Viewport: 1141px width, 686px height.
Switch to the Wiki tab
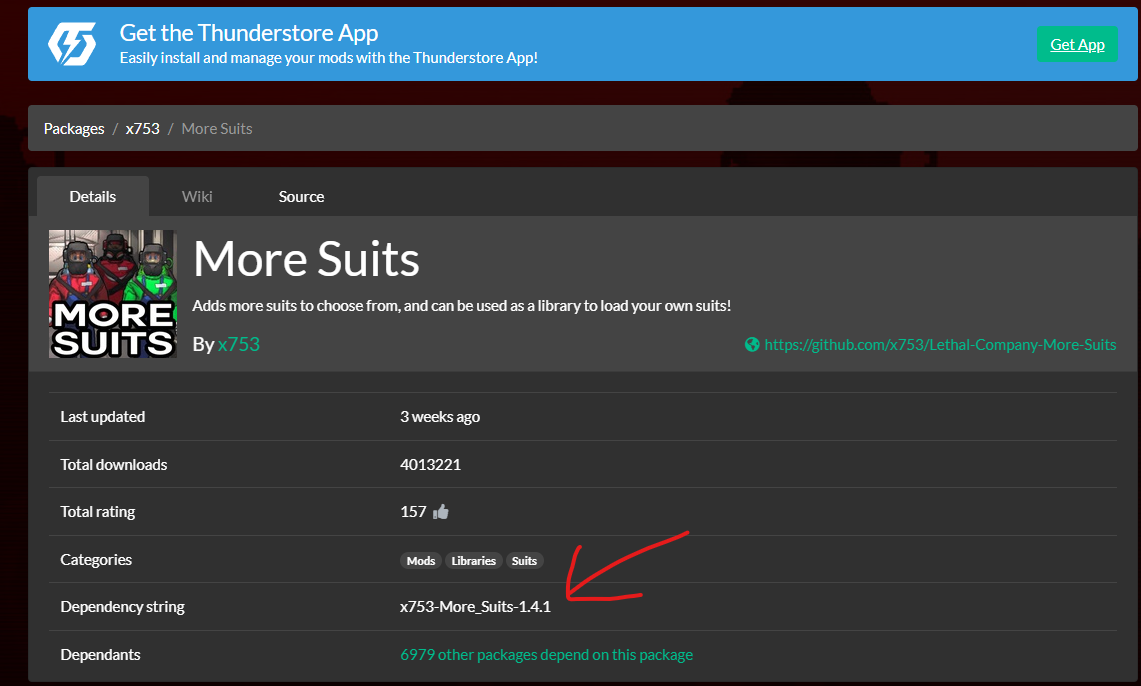pos(197,196)
